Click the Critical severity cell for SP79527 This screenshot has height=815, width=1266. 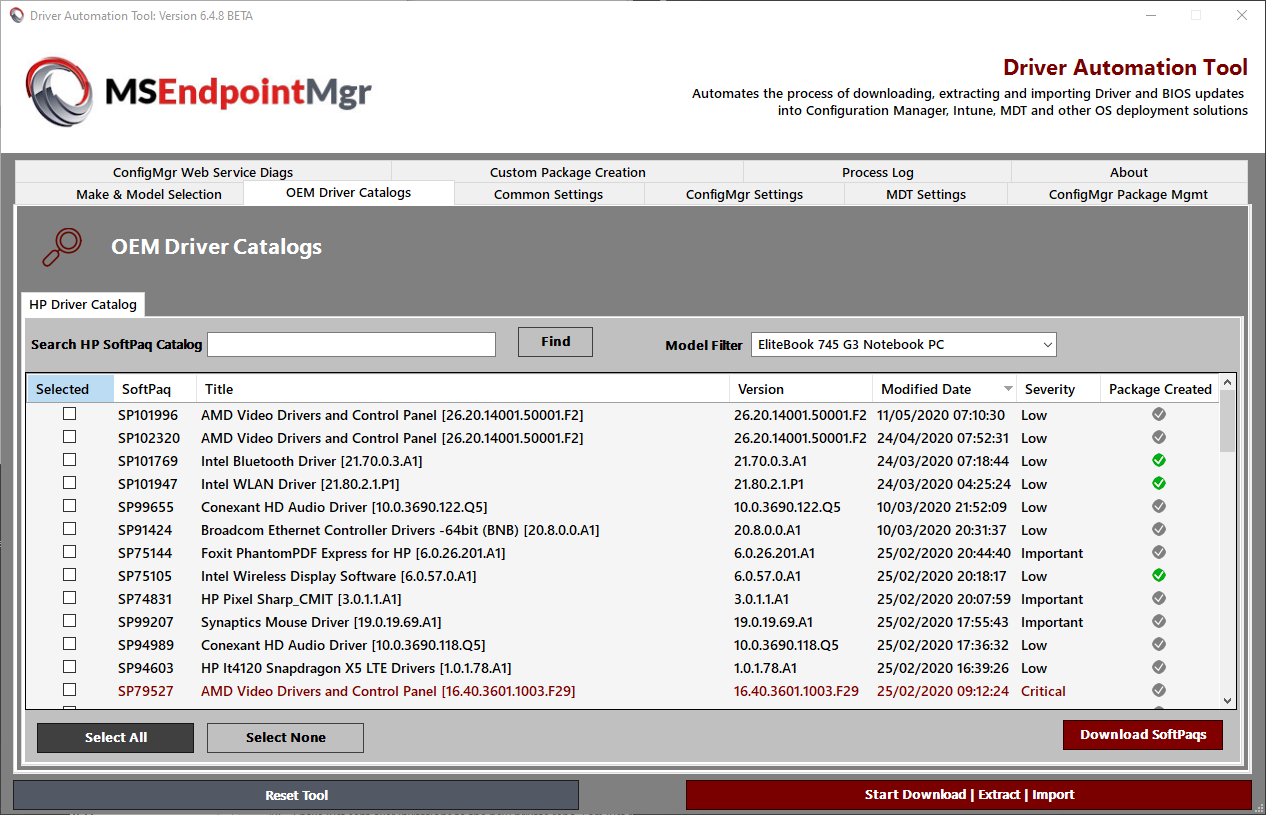point(1043,691)
